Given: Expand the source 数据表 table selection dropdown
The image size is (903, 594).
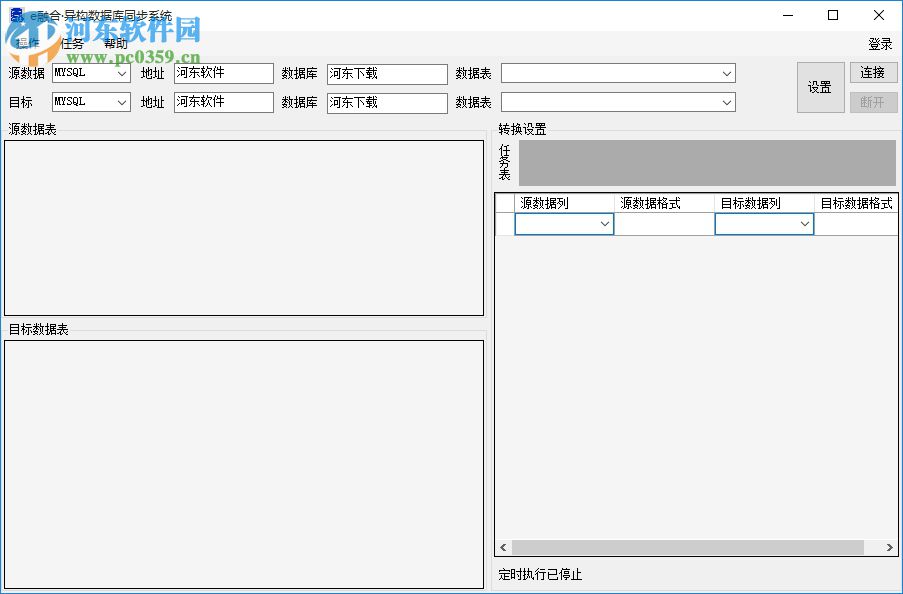Looking at the screenshot, I should tap(724, 72).
